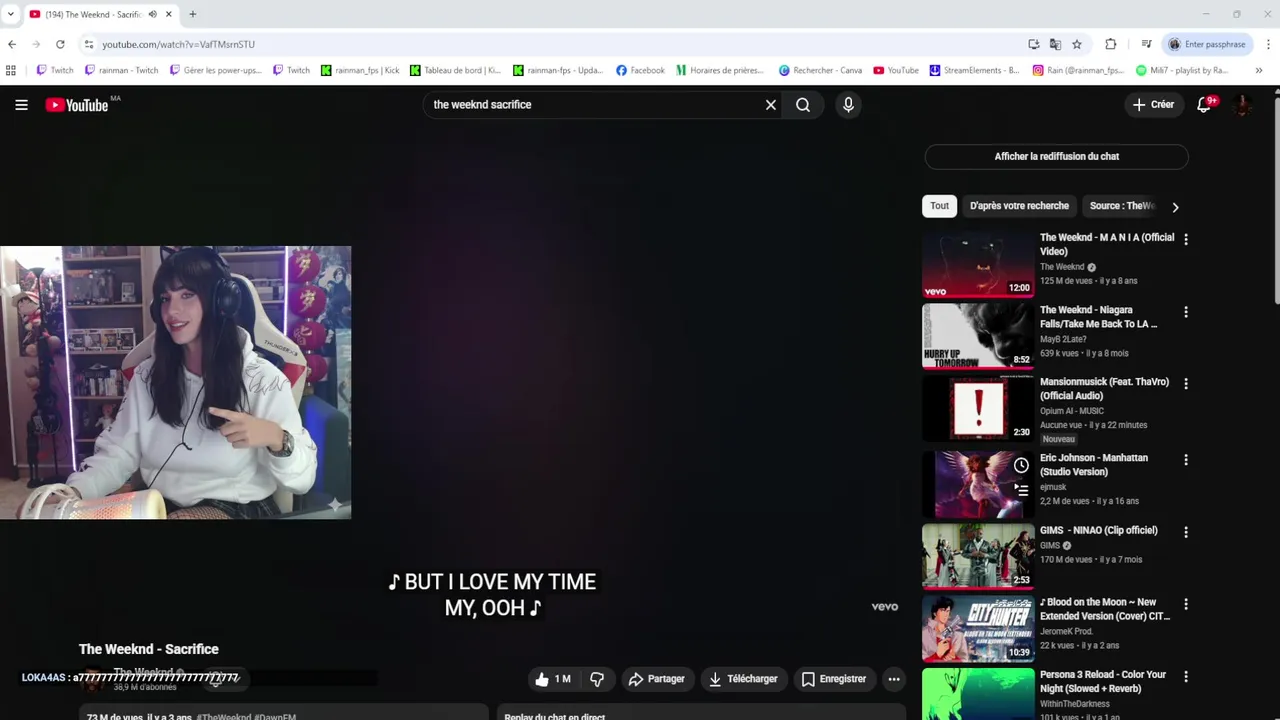
Task: Select the Tout filter chip
Action: pyautogui.click(x=939, y=206)
